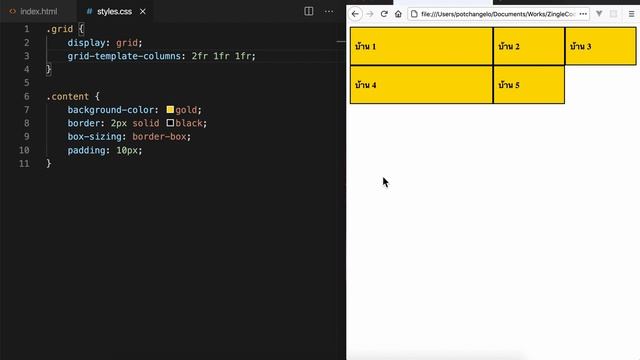Click the Pocket icon in the browser toolbar
The image size is (640, 360).
point(599,13)
